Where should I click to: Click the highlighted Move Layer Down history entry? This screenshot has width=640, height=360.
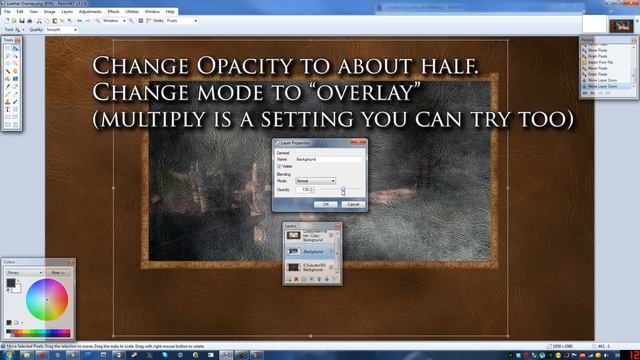pyautogui.click(x=607, y=87)
